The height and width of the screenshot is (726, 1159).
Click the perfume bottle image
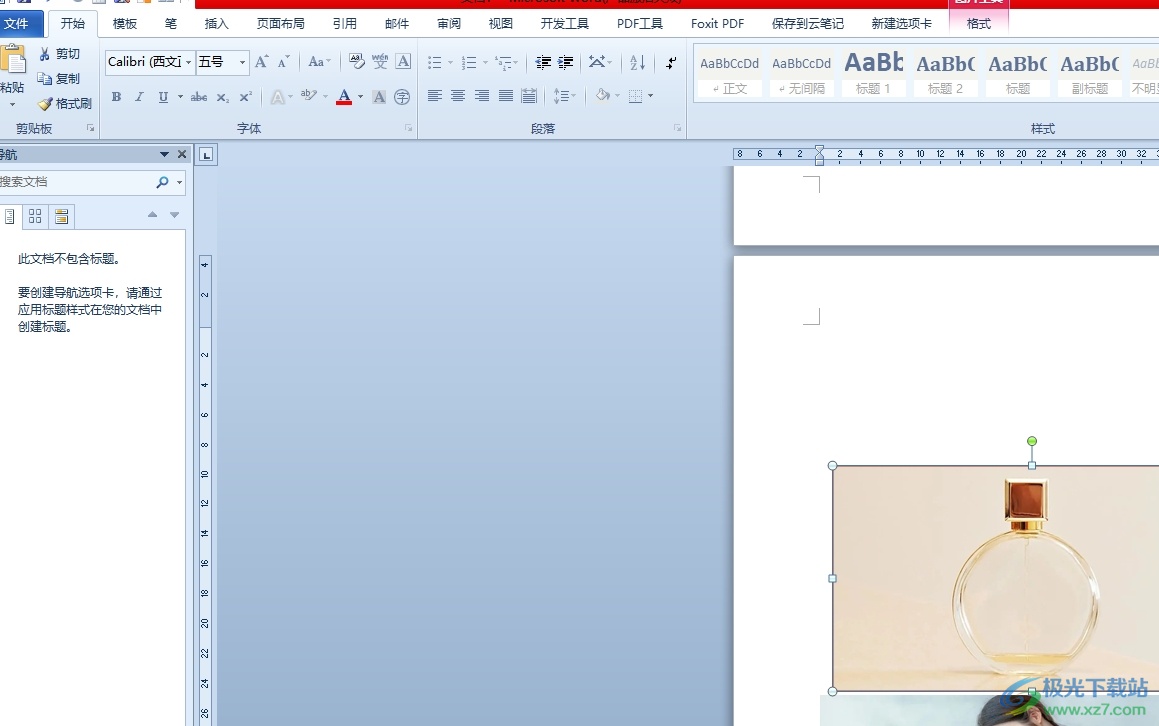coord(996,579)
